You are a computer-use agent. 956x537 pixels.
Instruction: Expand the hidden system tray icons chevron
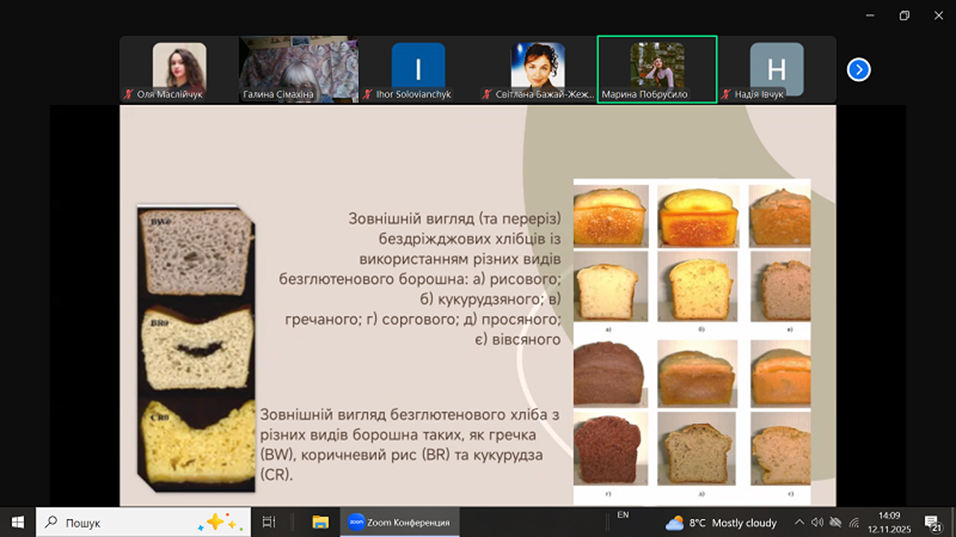799,522
